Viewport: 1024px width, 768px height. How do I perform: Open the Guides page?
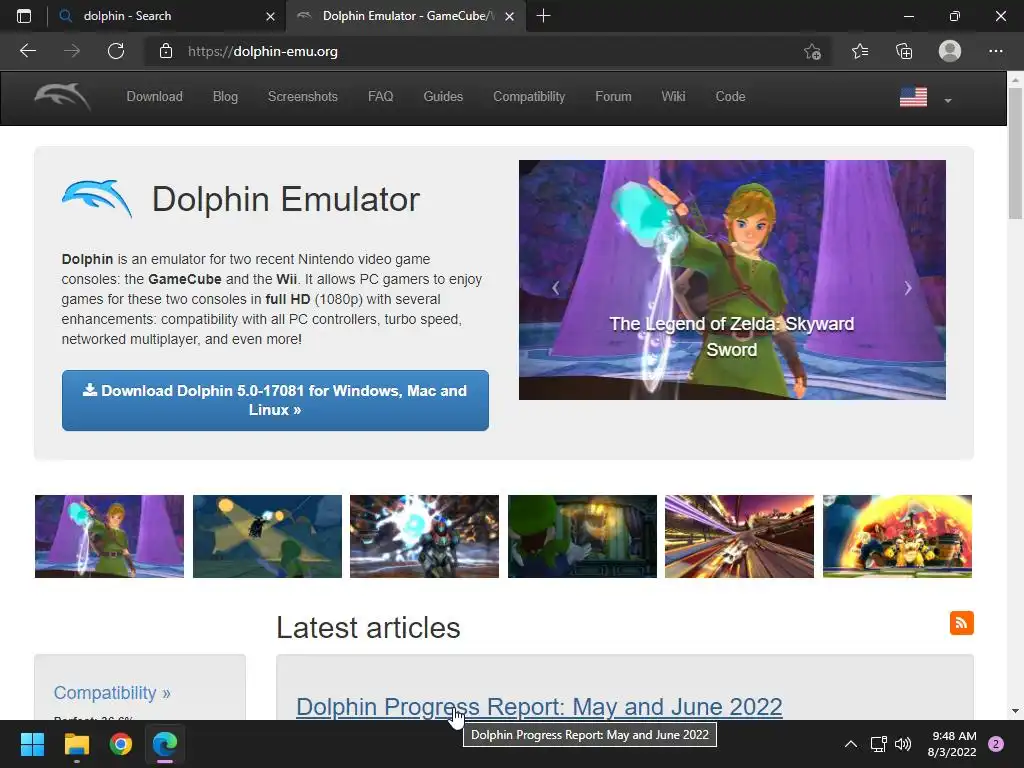tap(443, 97)
